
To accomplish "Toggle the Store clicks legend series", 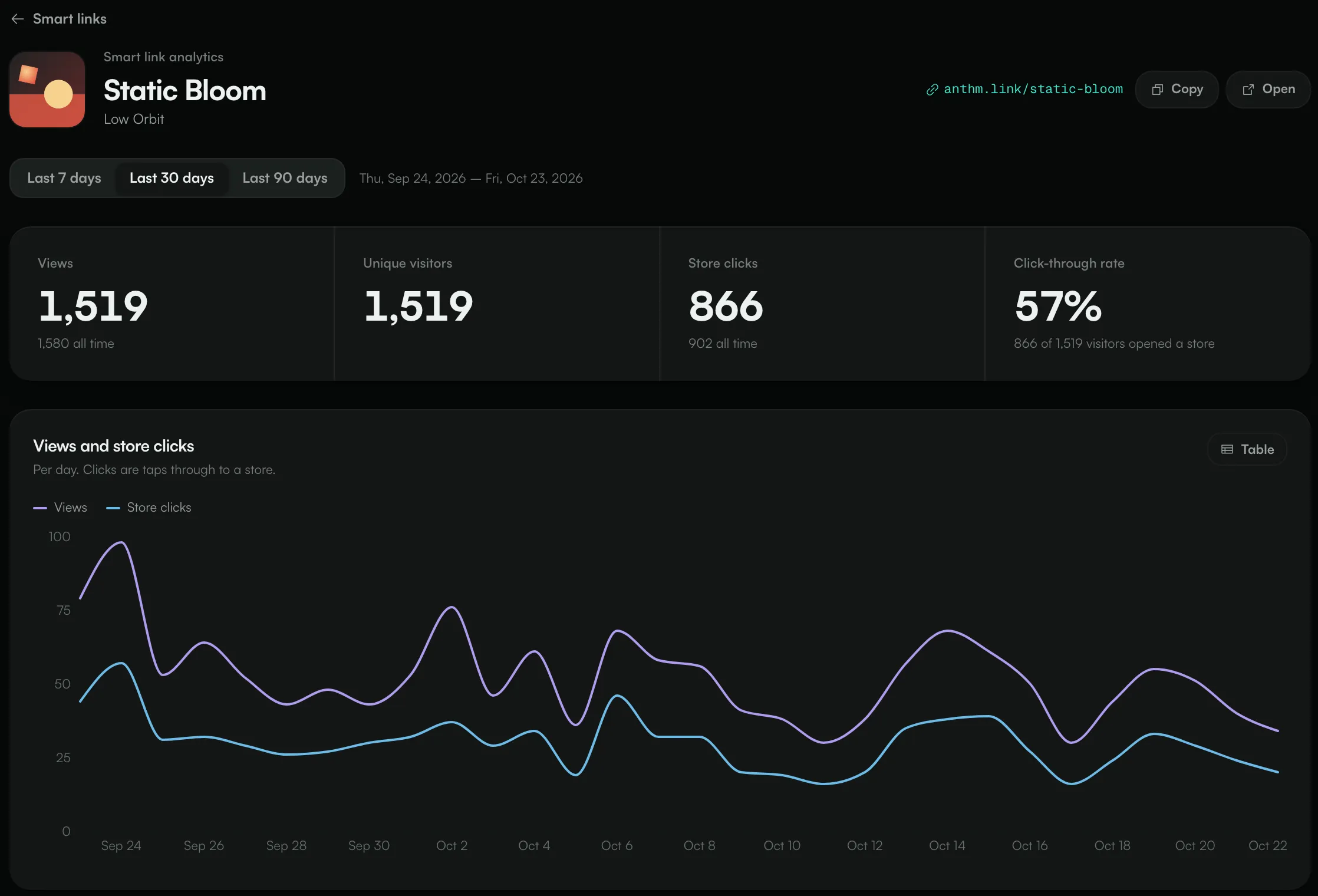I will coord(149,508).
